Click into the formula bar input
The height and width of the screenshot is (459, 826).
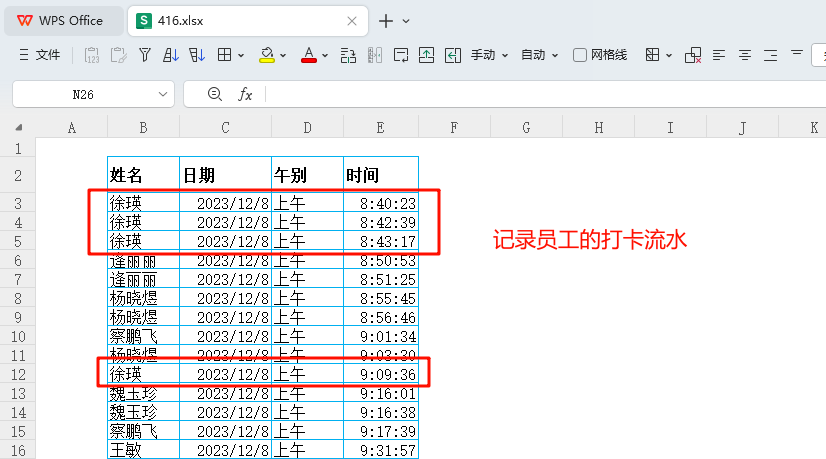click(545, 94)
